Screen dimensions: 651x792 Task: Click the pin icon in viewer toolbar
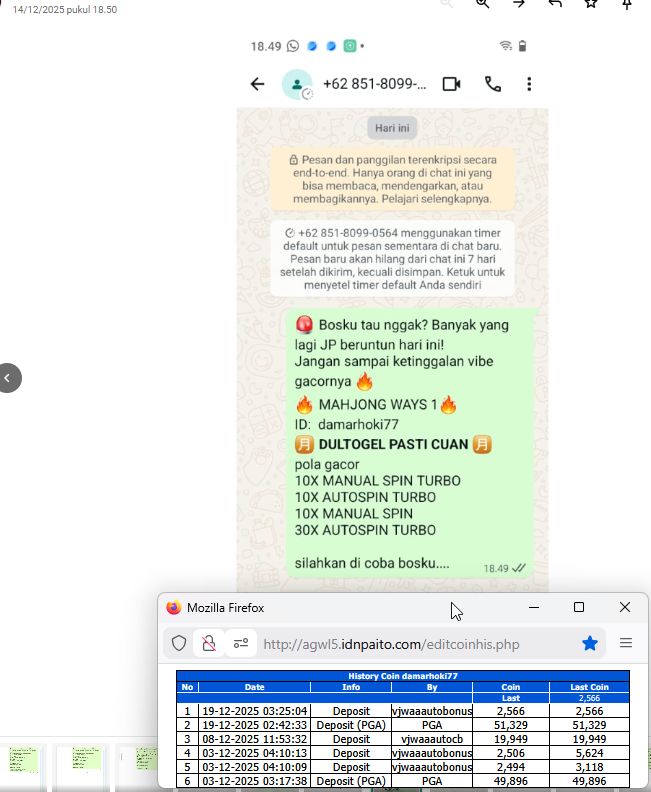pos(627,4)
